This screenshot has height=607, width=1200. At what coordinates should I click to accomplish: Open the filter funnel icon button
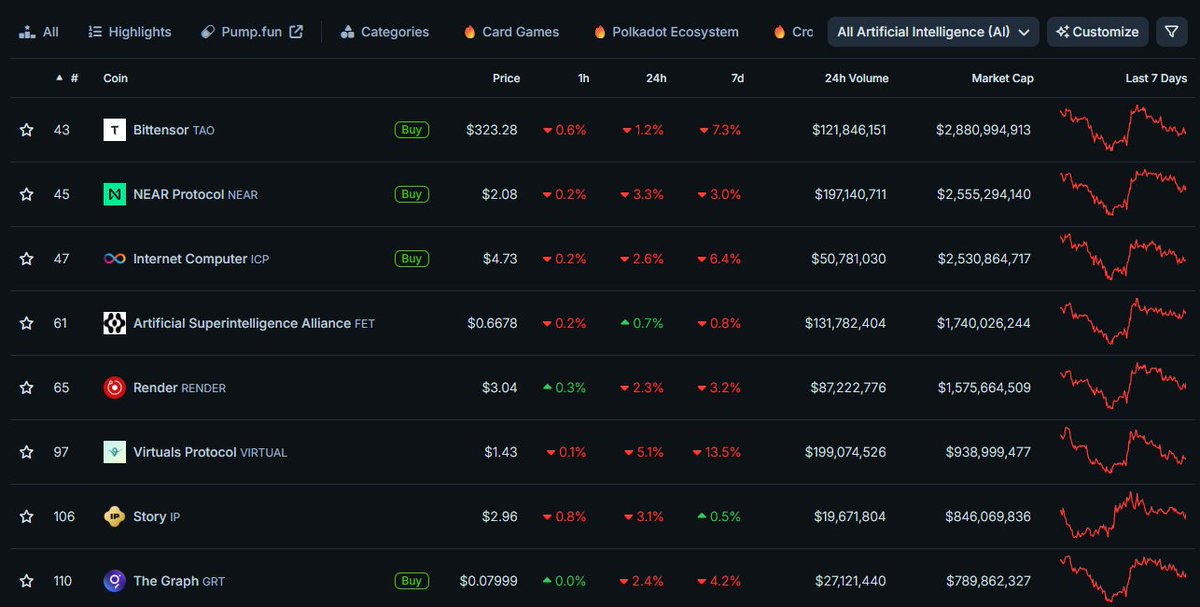pos(1171,32)
